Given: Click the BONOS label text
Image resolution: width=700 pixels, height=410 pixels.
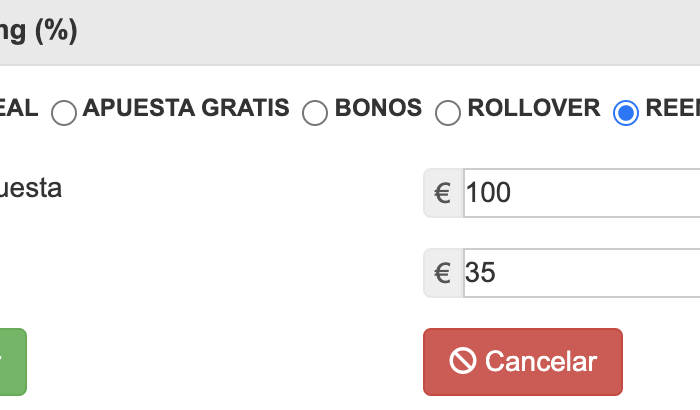Looking at the screenshot, I should click(378, 108).
